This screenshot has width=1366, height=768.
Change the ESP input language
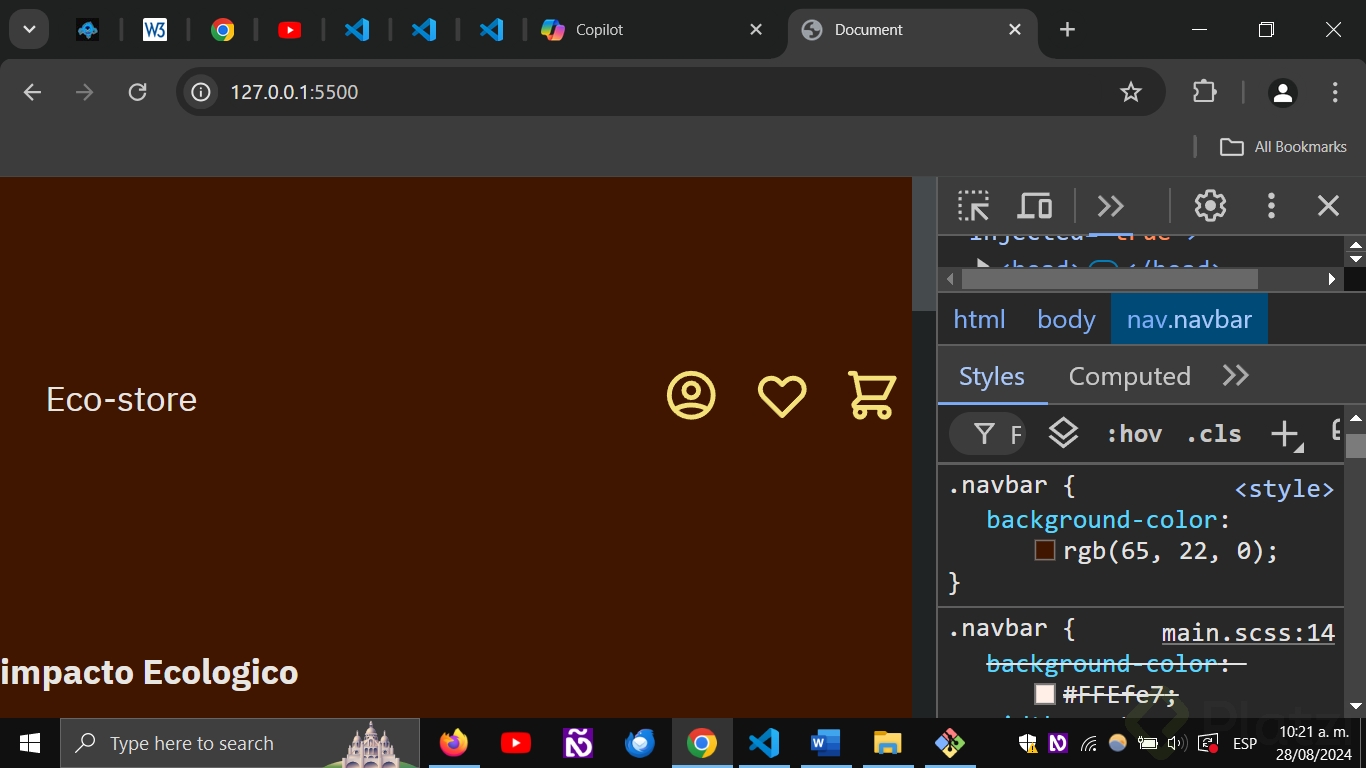tap(1245, 743)
